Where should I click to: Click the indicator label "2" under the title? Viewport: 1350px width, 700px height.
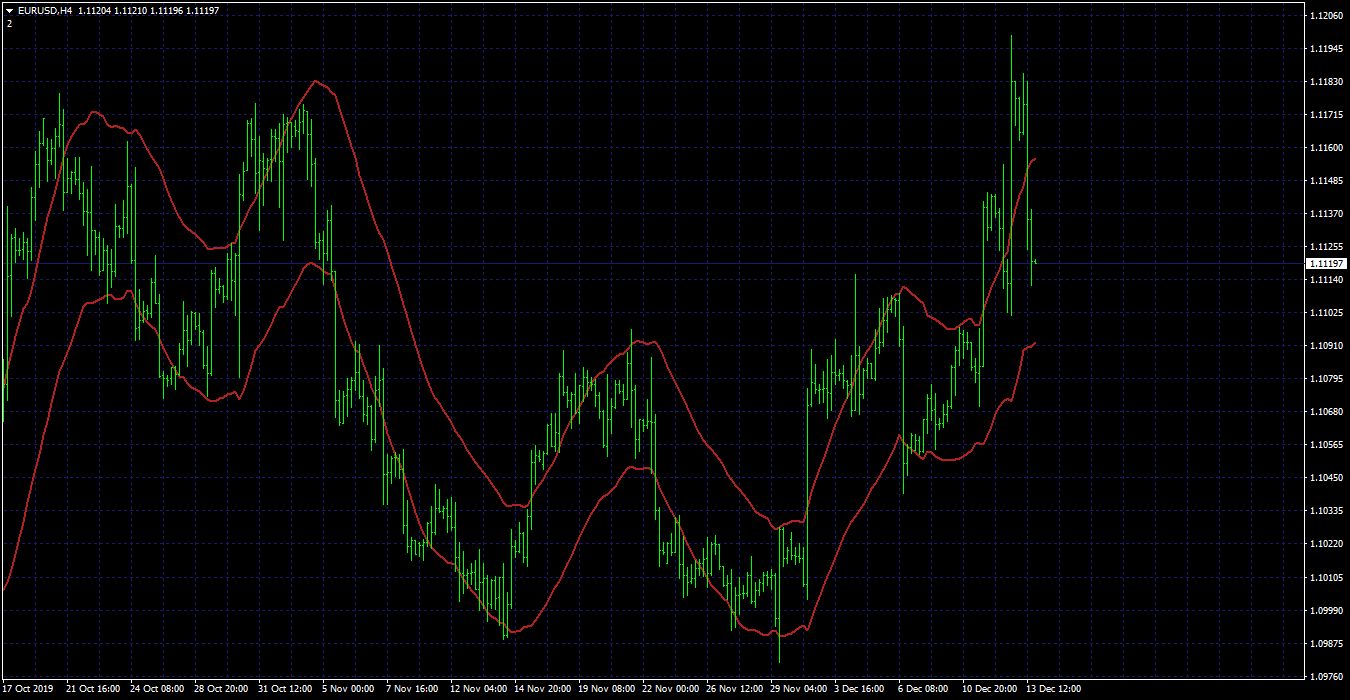pos(9,23)
